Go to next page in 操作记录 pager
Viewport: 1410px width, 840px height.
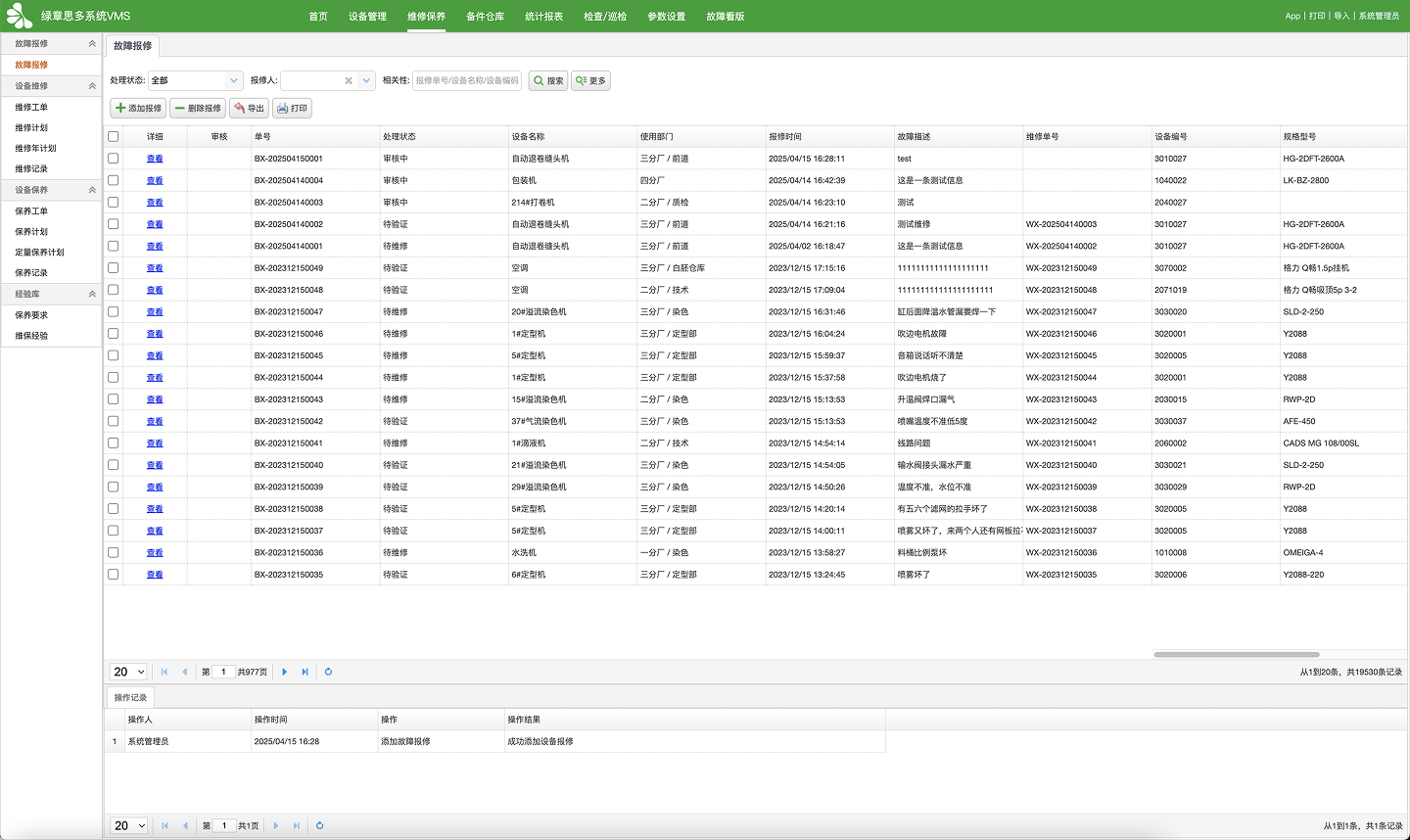[276, 825]
